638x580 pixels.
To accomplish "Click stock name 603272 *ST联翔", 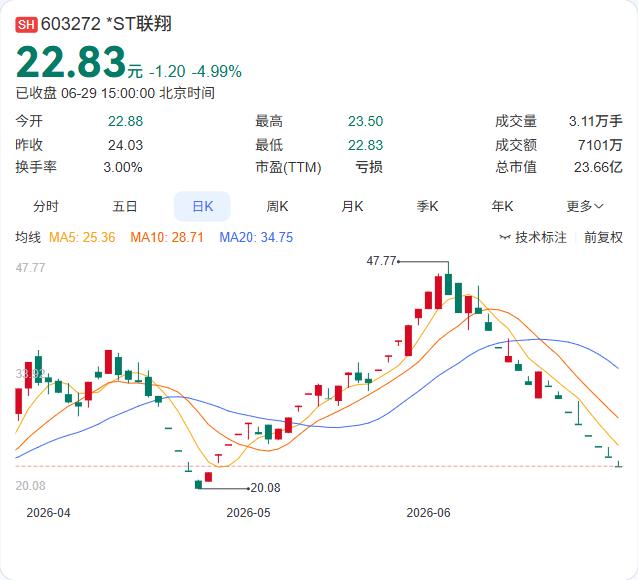I will pos(106,24).
